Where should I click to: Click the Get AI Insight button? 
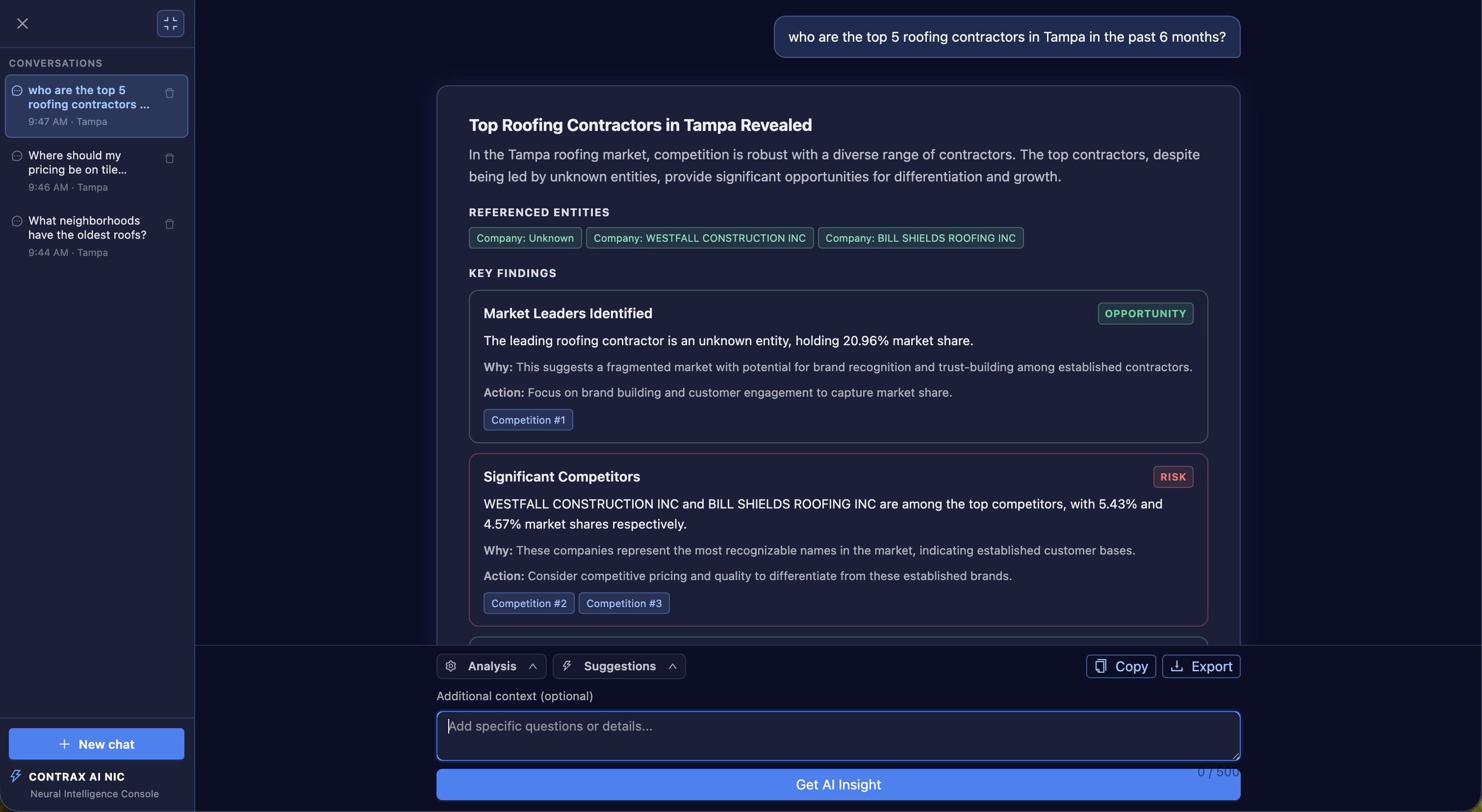838,785
